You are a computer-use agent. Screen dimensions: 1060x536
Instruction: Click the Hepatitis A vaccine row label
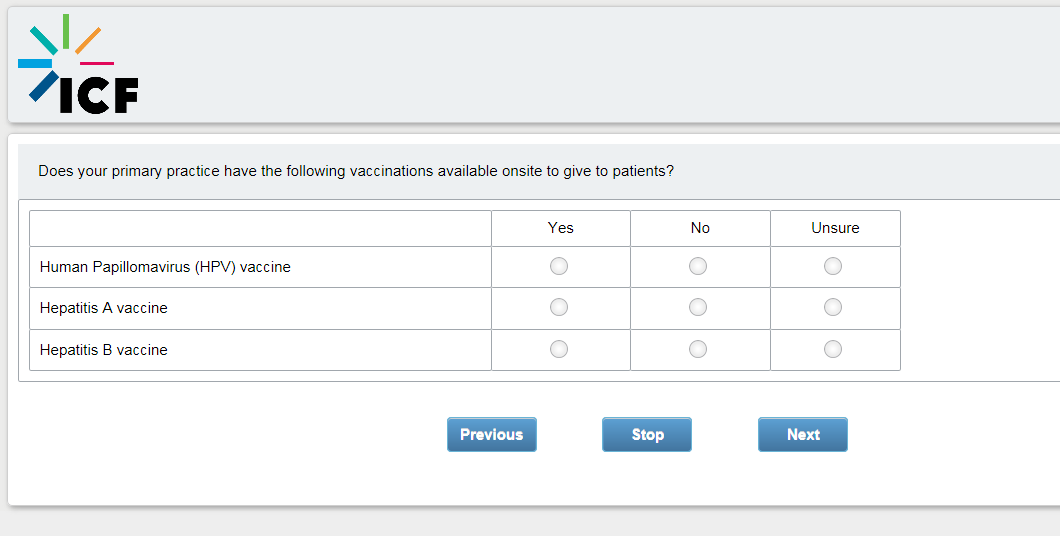[104, 308]
